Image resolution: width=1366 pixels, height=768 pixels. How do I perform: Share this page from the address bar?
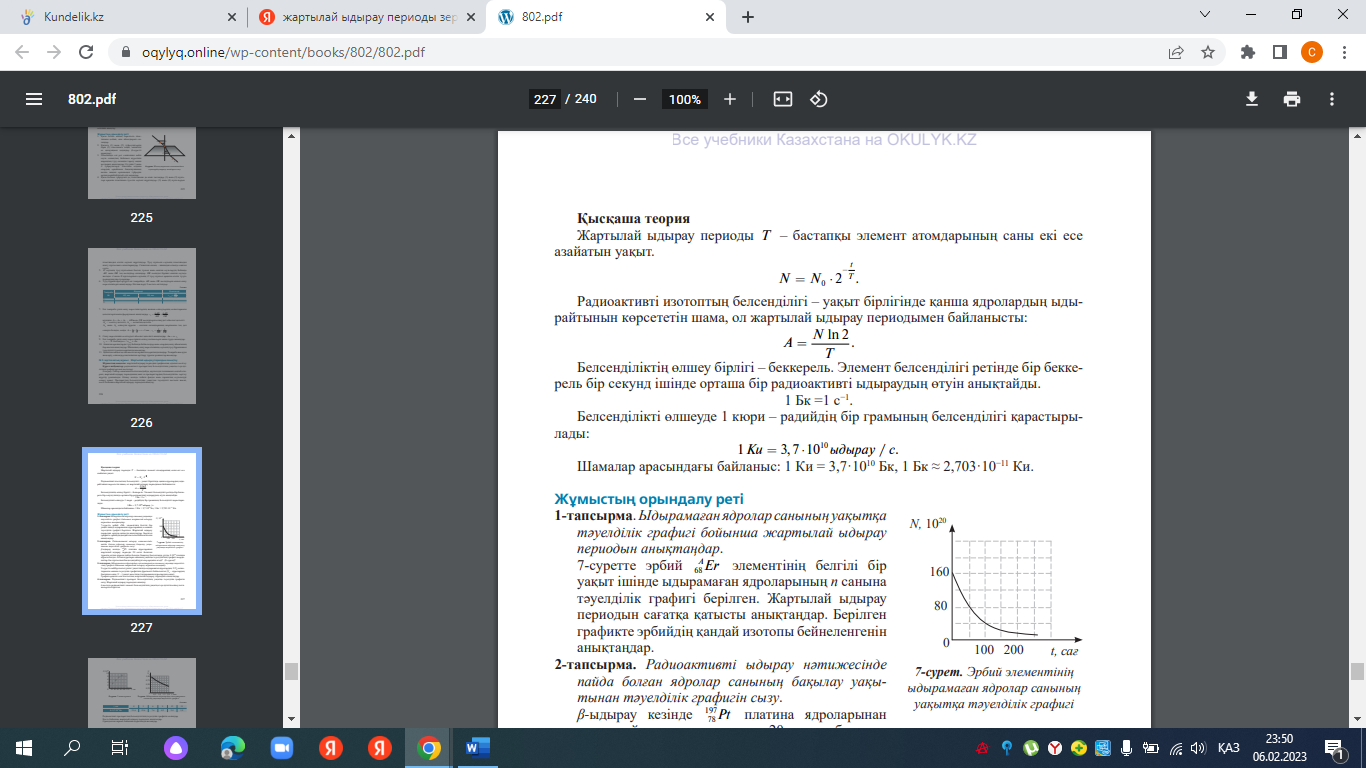click(x=1176, y=52)
